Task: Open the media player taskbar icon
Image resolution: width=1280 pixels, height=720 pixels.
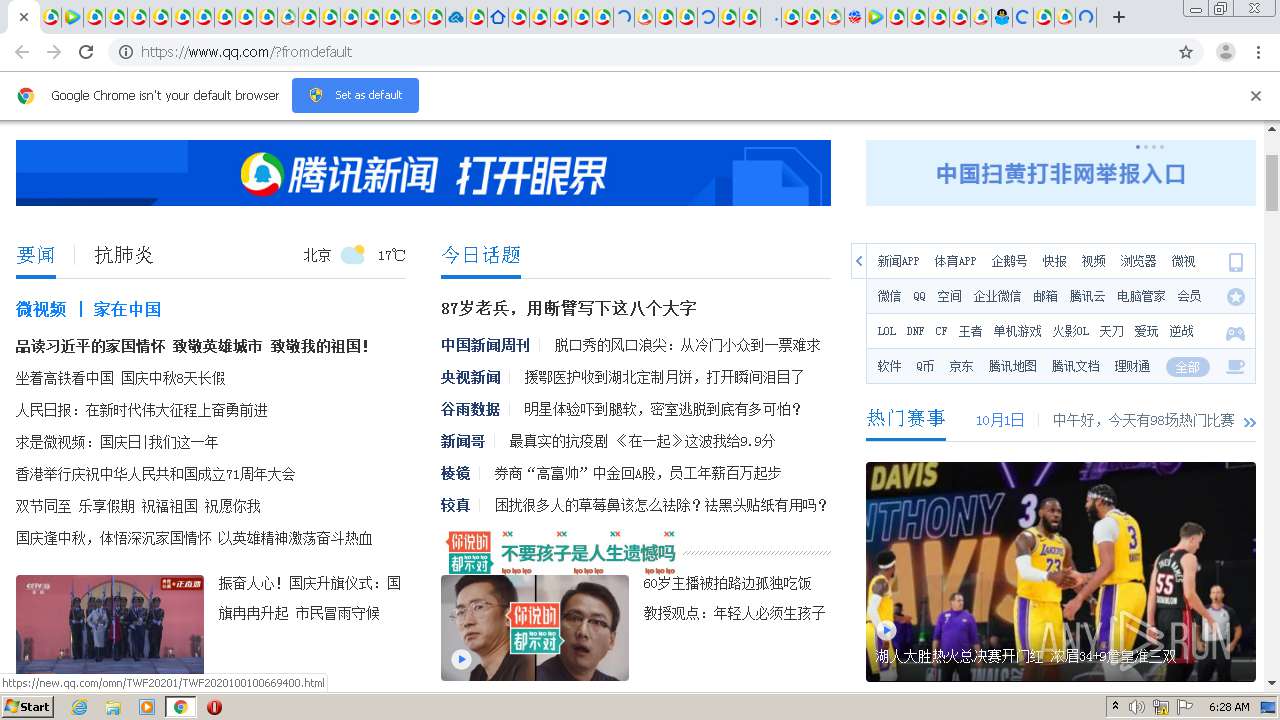Action: [x=147, y=707]
